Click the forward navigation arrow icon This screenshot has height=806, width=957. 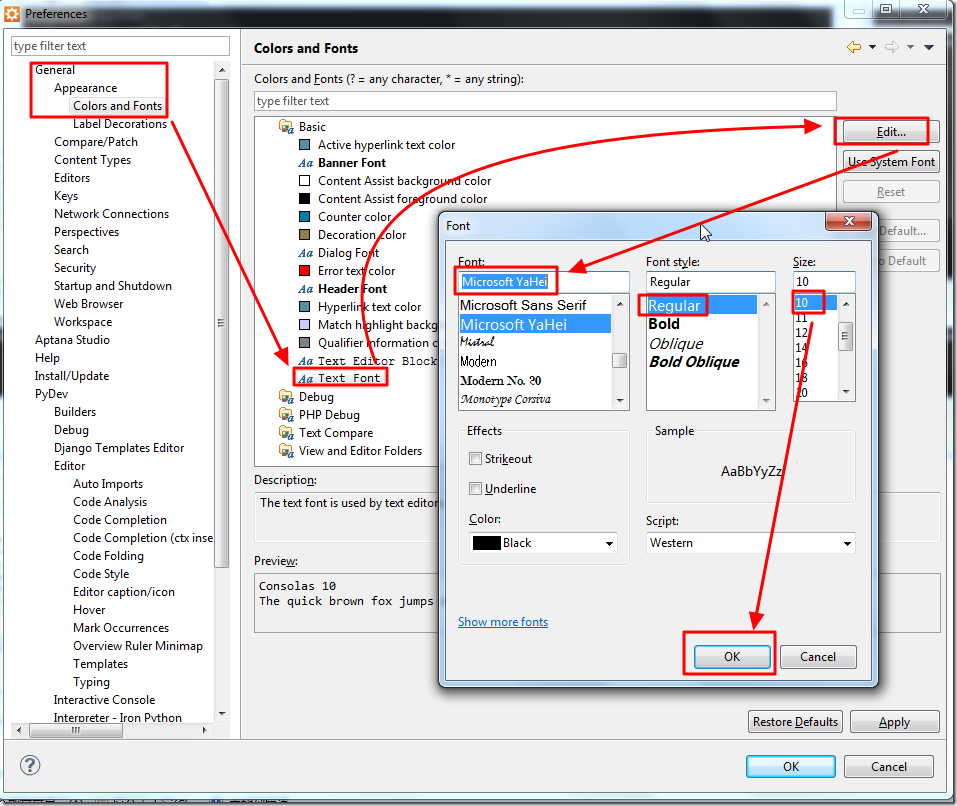[x=892, y=47]
